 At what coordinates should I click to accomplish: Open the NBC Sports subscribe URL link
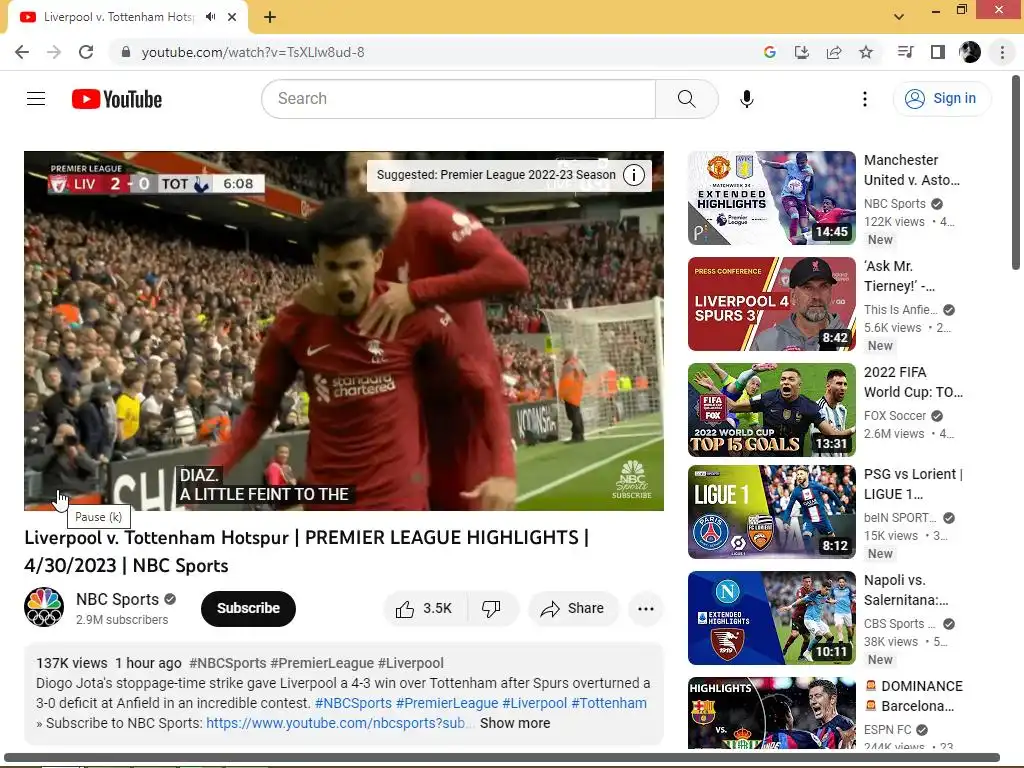coord(339,724)
